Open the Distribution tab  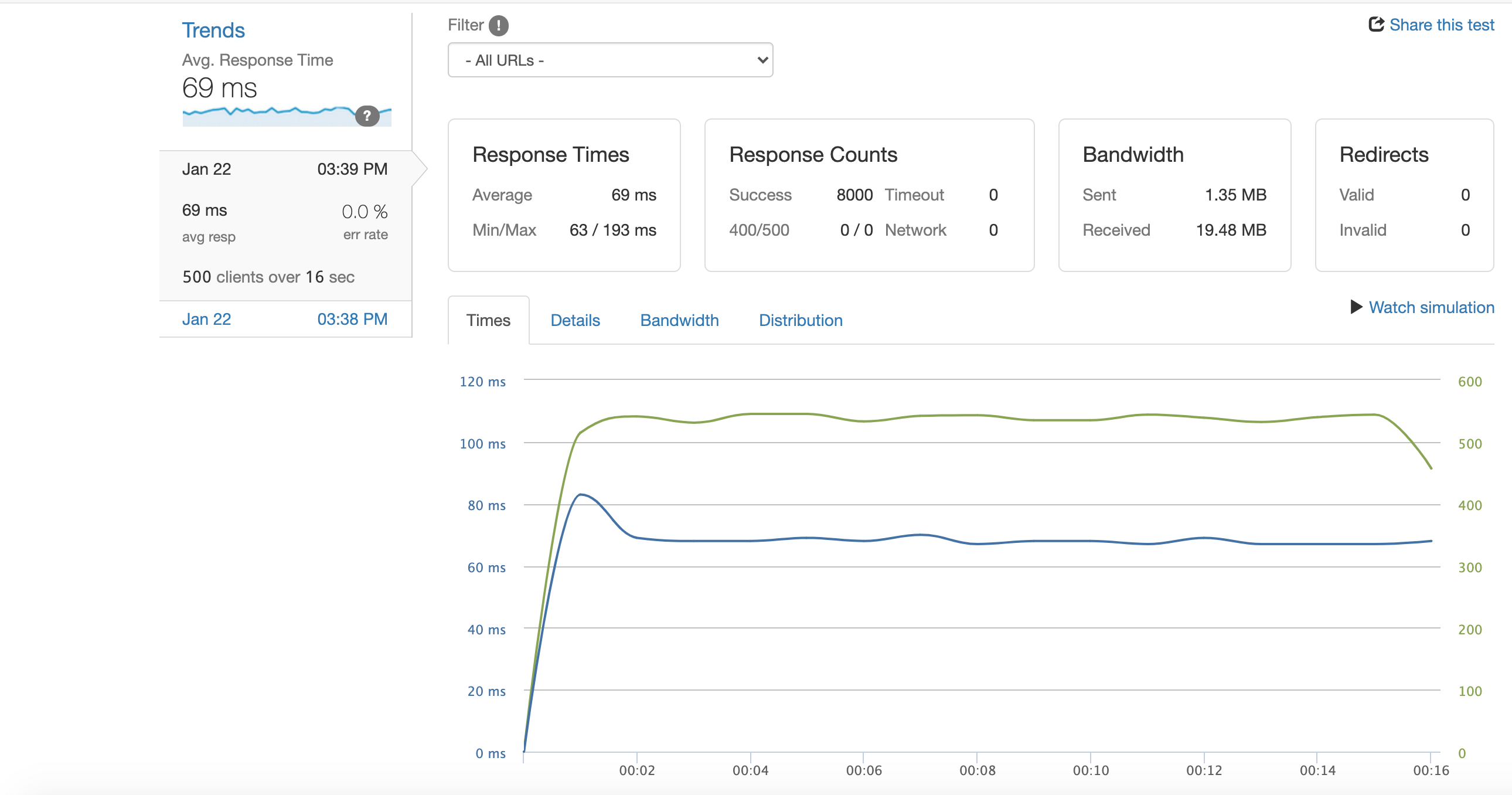(800, 320)
